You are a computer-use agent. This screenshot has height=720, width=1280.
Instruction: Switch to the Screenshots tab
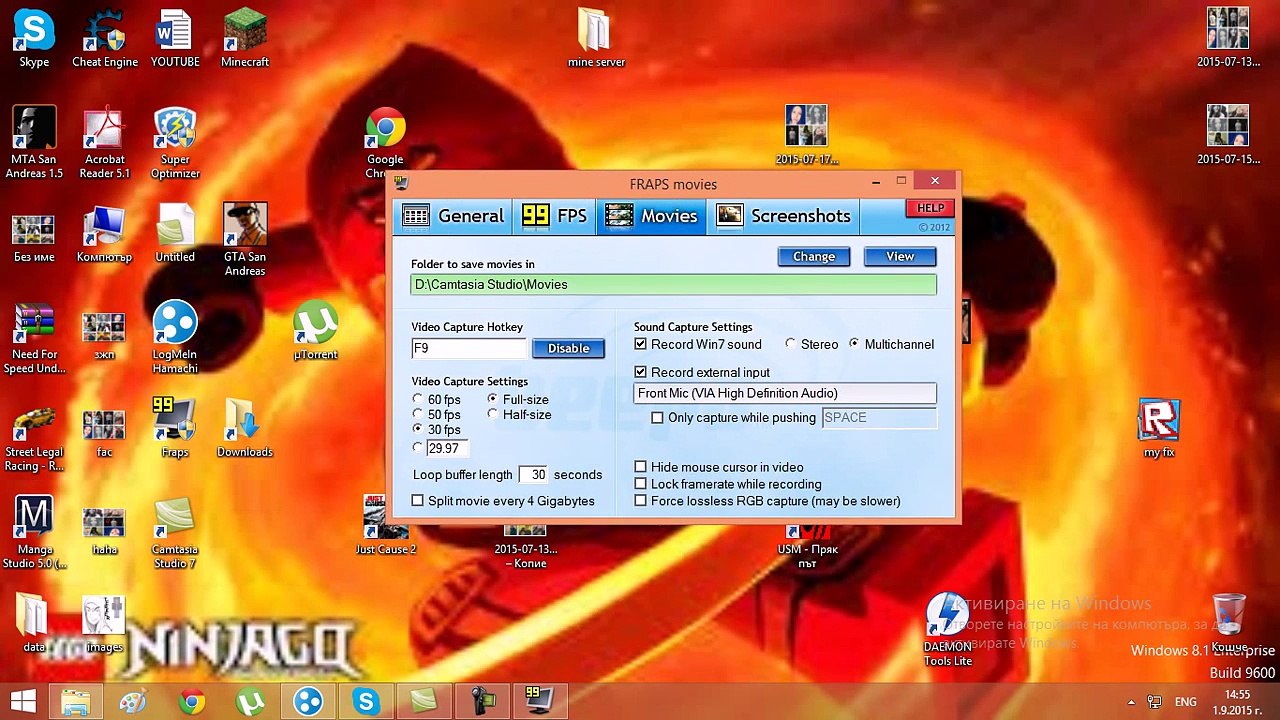point(784,216)
